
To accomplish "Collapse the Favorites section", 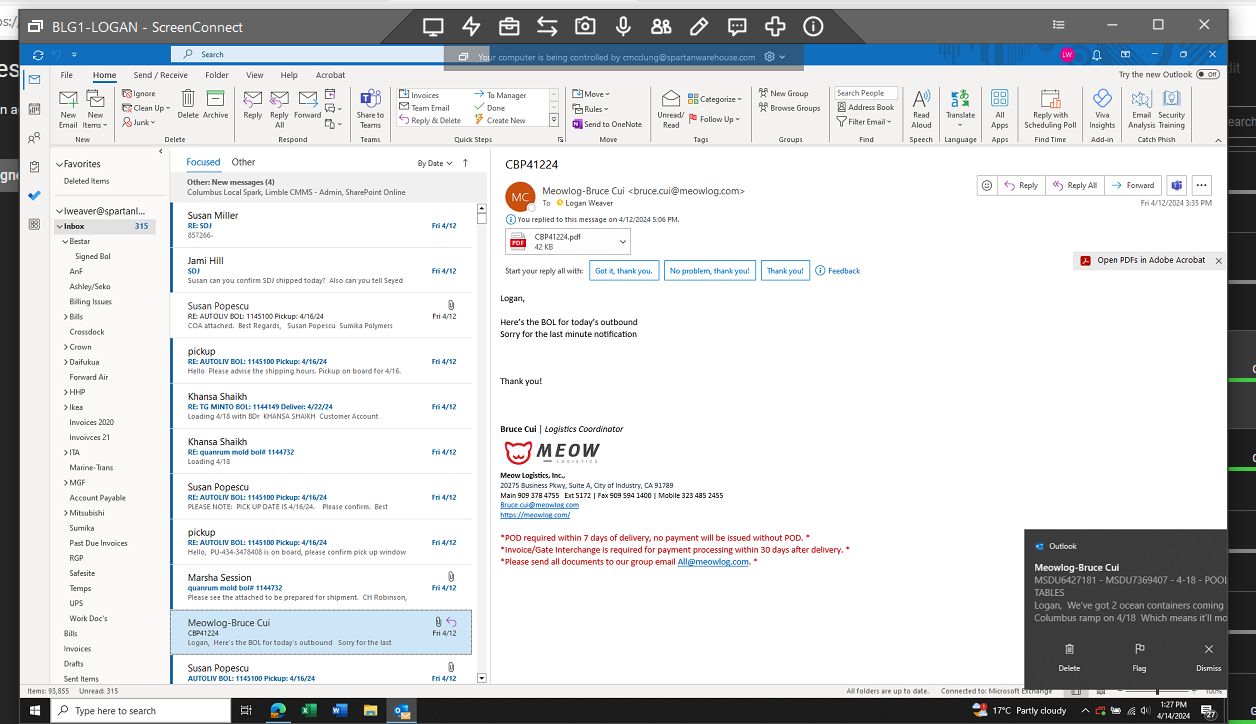I will [x=59, y=164].
